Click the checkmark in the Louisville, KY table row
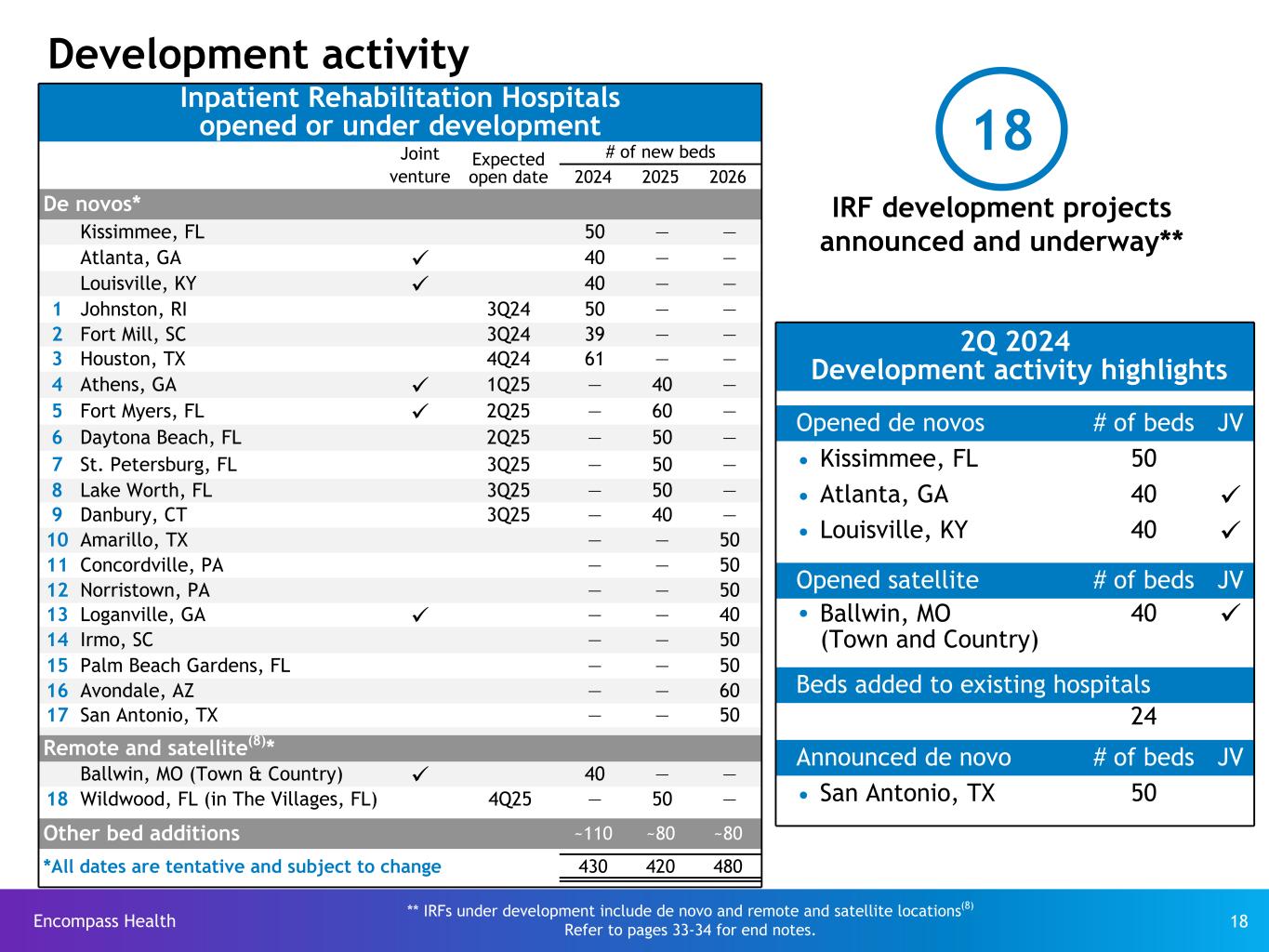Viewport: 1269px width, 952px height. pyautogui.click(x=419, y=284)
